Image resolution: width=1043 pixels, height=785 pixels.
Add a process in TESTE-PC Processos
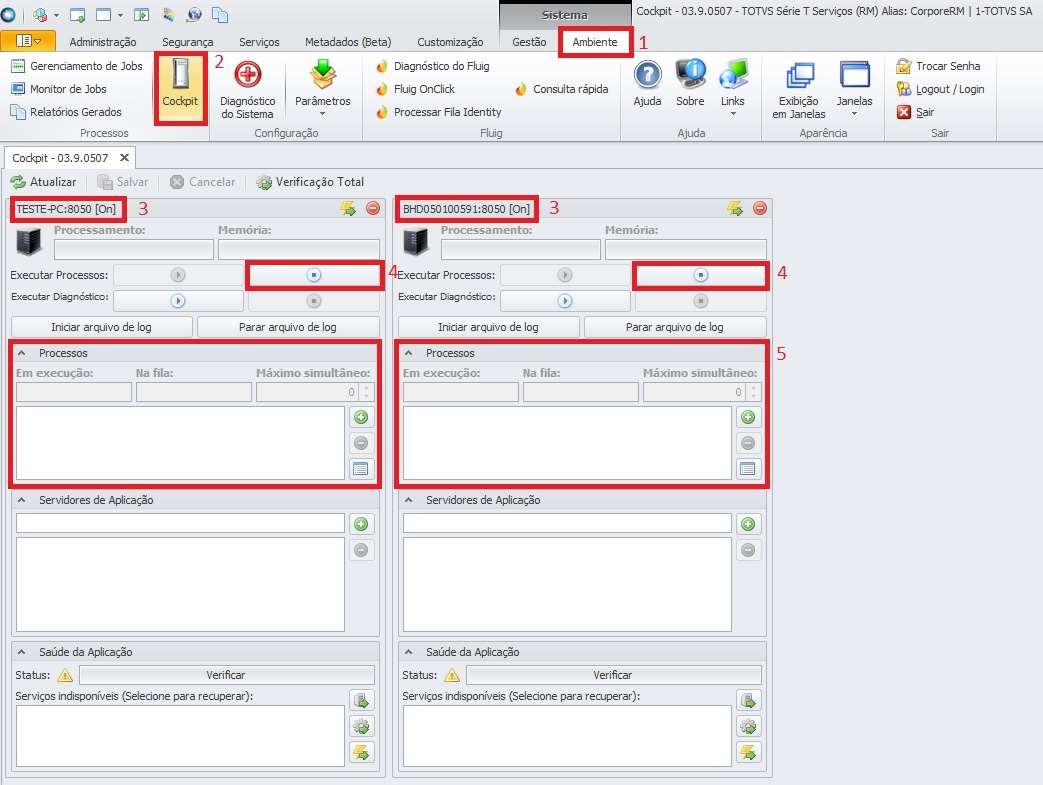[x=361, y=417]
